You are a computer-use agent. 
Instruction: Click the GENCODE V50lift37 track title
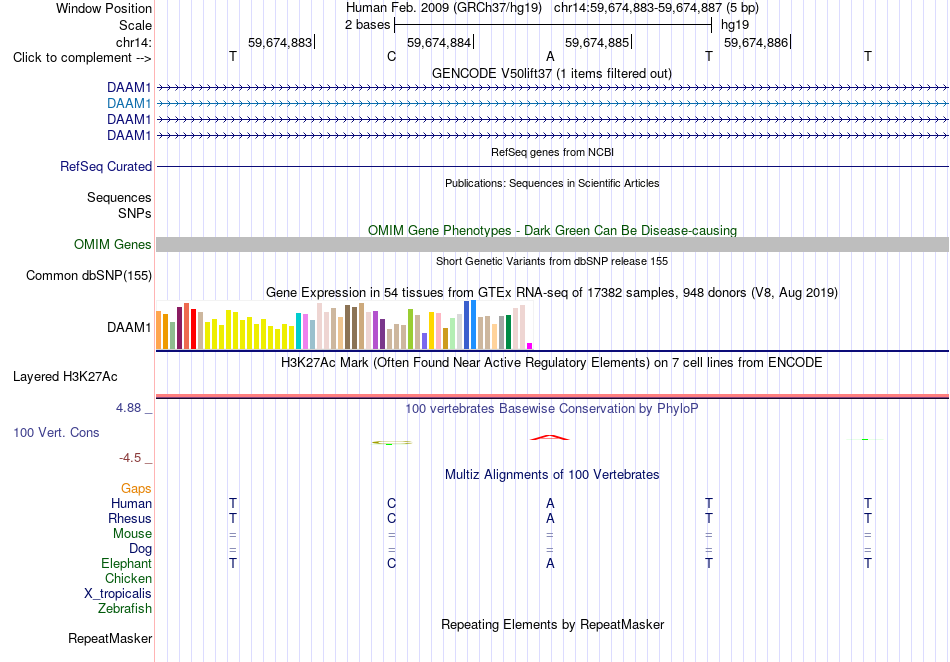coord(552,73)
